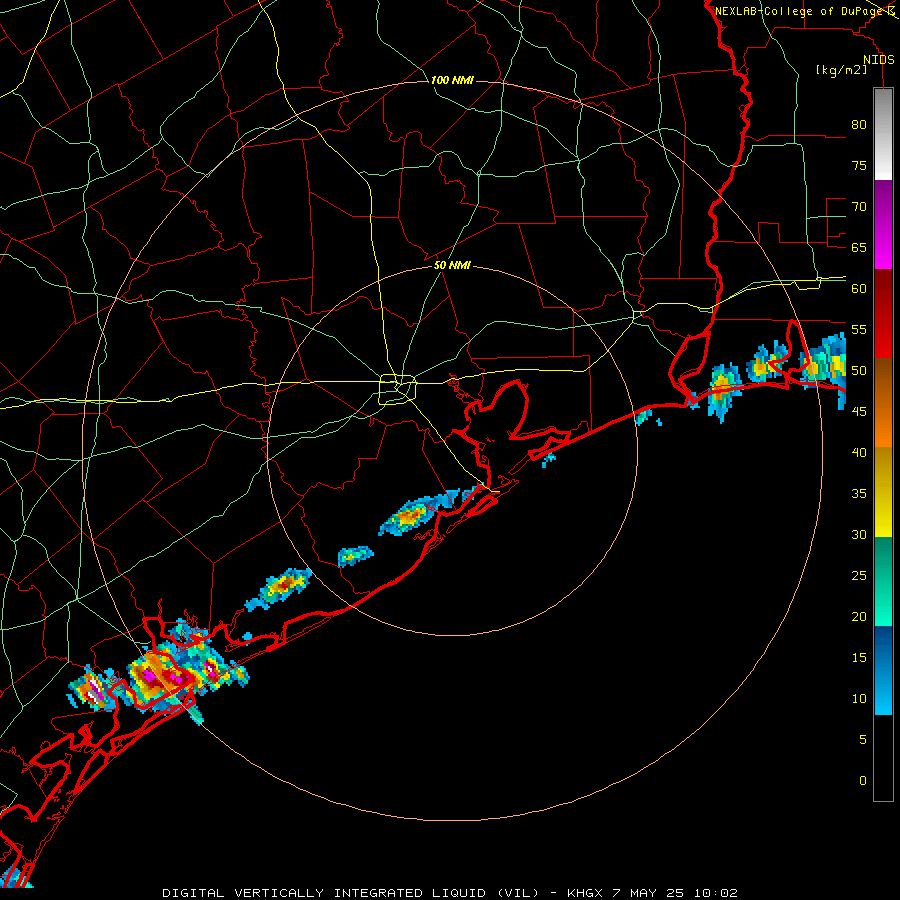Select the 55 value on the color scale
Viewport: 900px width, 900px height.
(859, 329)
